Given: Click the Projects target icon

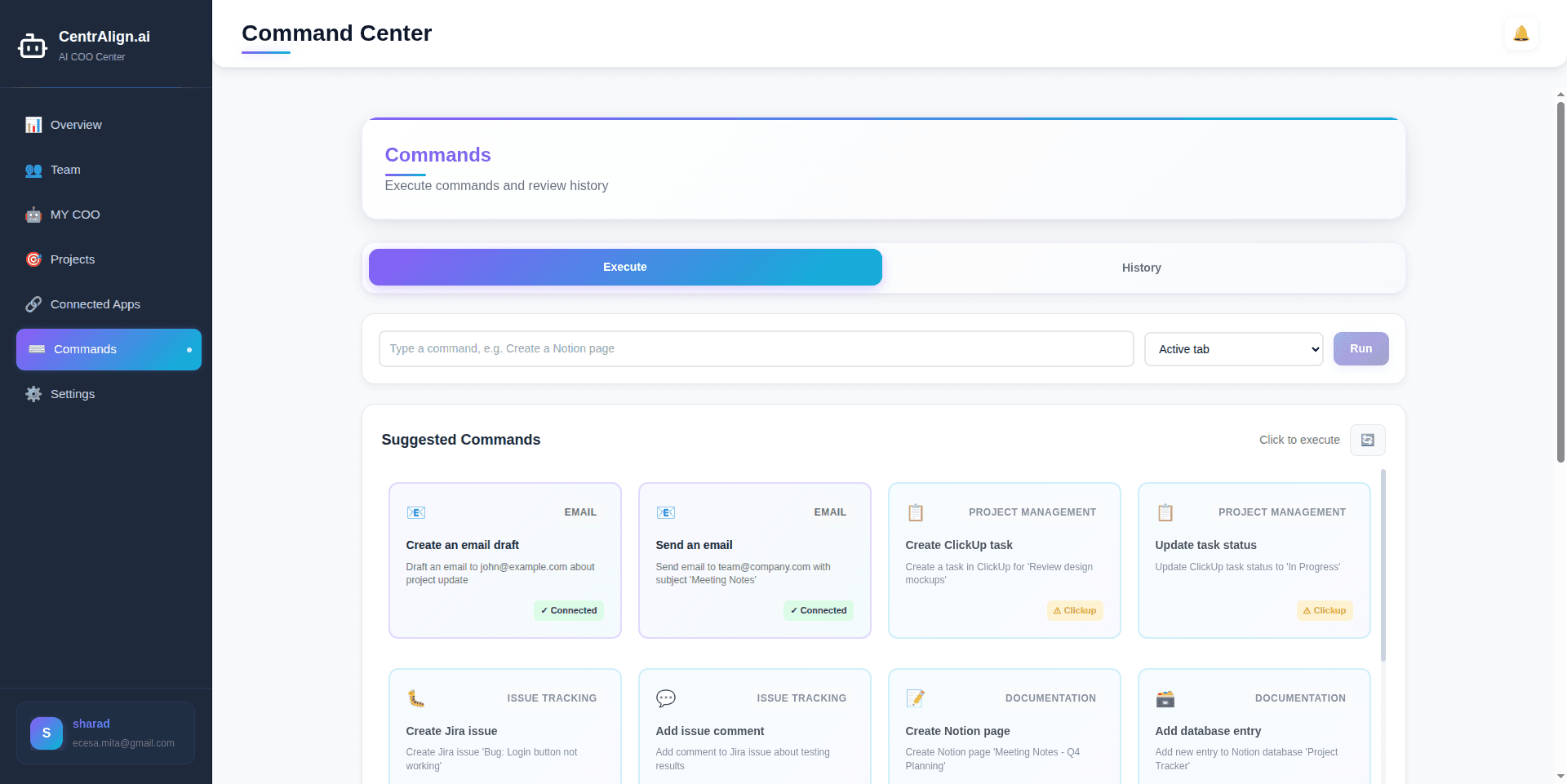Looking at the screenshot, I should coord(33,259).
